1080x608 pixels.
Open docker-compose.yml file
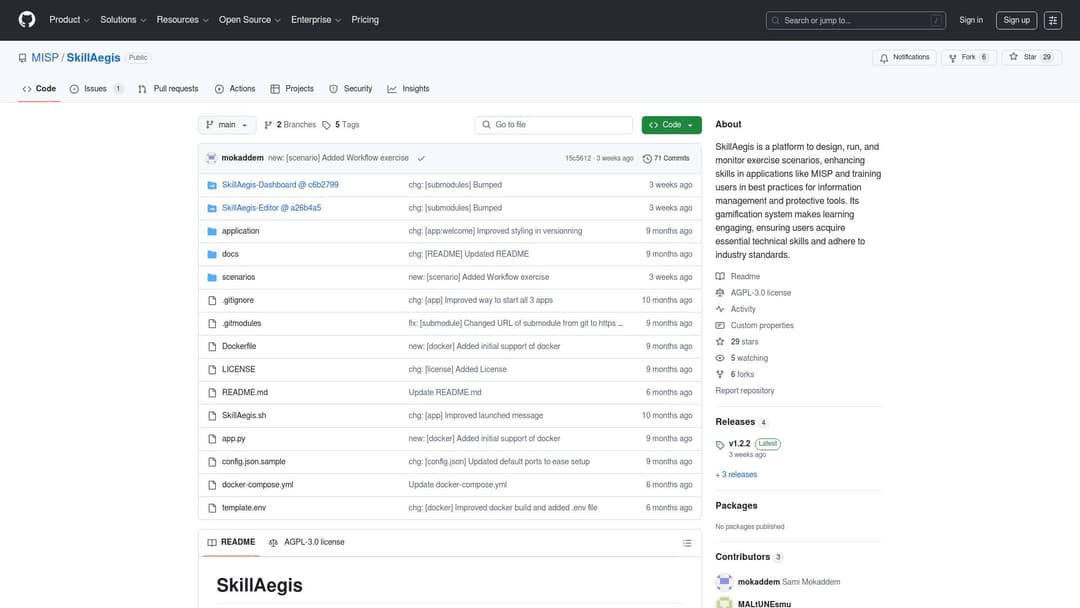pyautogui.click(x=258, y=485)
